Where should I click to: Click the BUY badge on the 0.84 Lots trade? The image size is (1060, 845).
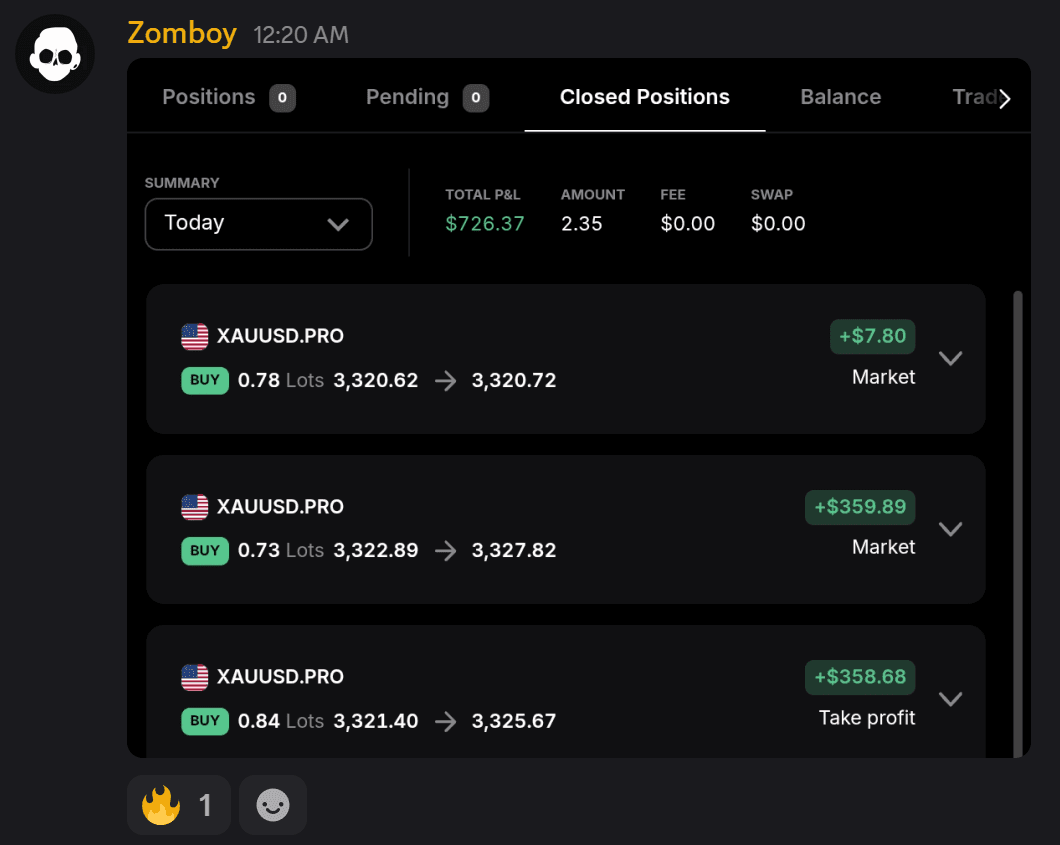205,721
